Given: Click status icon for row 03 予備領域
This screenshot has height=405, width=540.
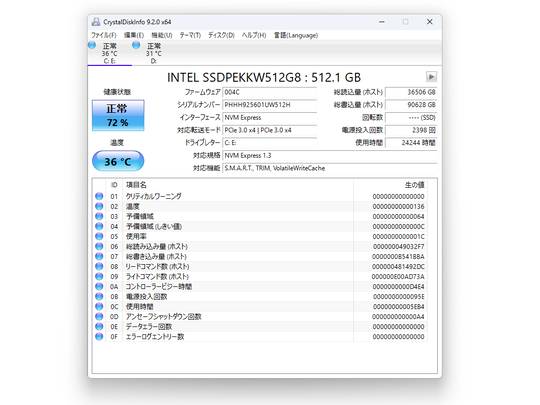Looking at the screenshot, I should tap(99, 216).
